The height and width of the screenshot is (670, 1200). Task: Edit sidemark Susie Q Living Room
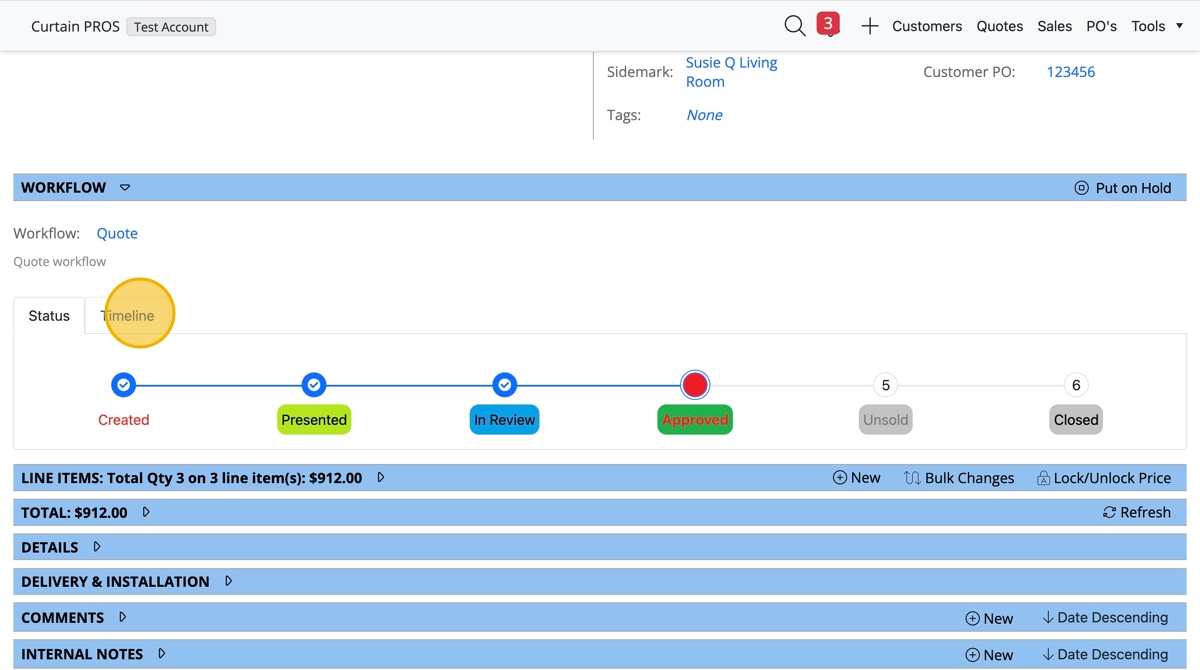click(x=731, y=72)
